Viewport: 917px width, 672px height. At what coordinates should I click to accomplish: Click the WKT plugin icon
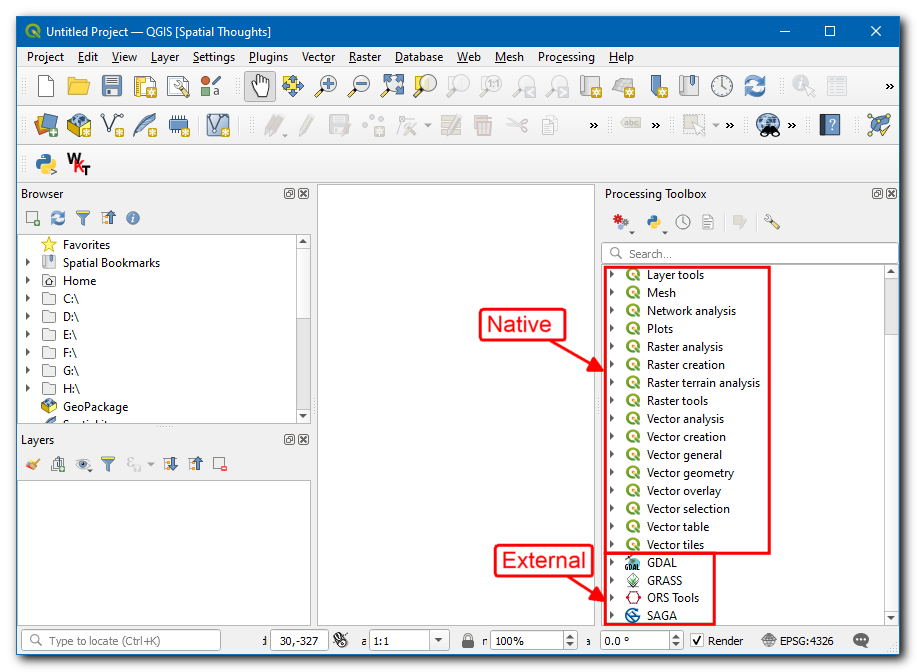click(77, 163)
